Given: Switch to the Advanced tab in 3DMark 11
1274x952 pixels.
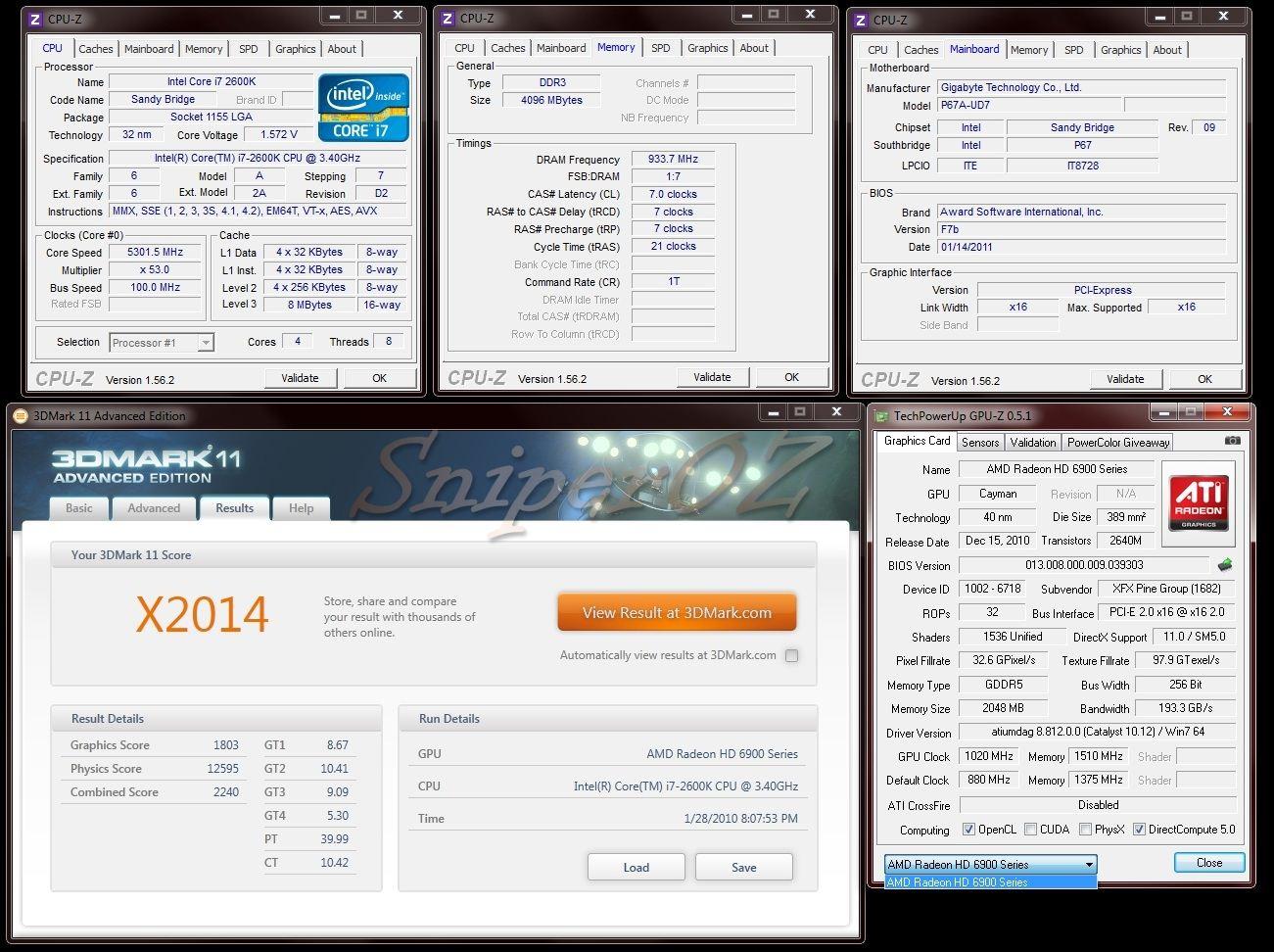Looking at the screenshot, I should [x=154, y=508].
